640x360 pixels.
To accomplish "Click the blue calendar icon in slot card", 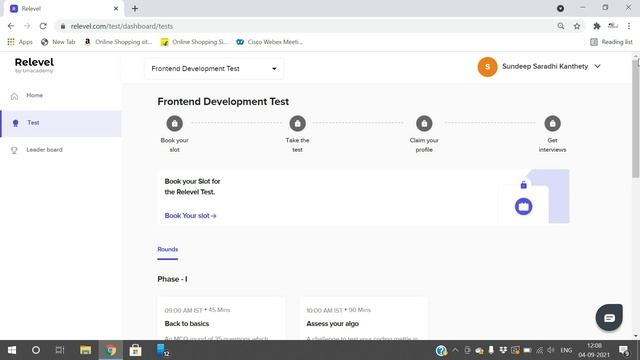I will coord(523,207).
